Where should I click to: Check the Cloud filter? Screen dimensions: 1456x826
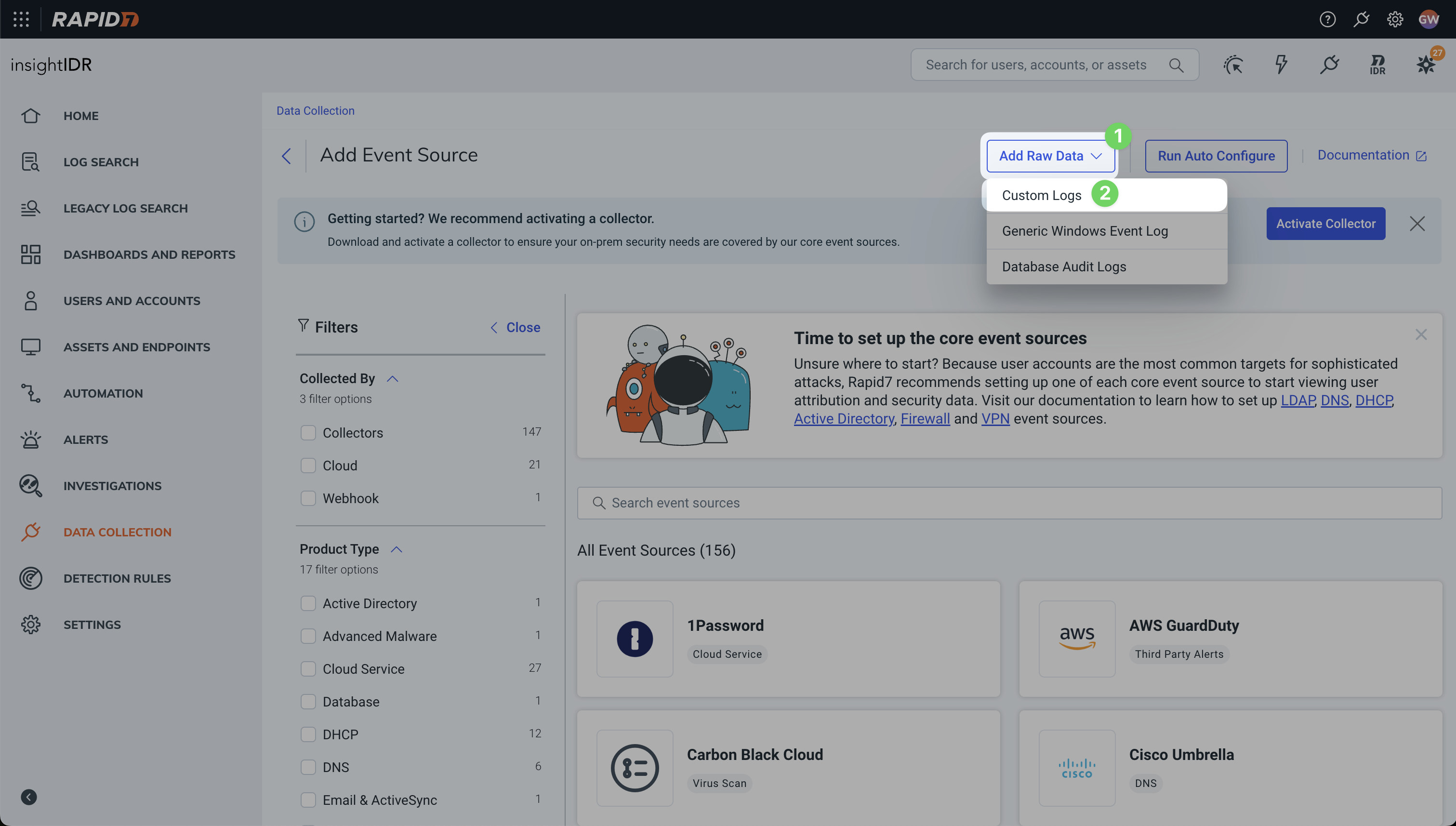point(308,466)
